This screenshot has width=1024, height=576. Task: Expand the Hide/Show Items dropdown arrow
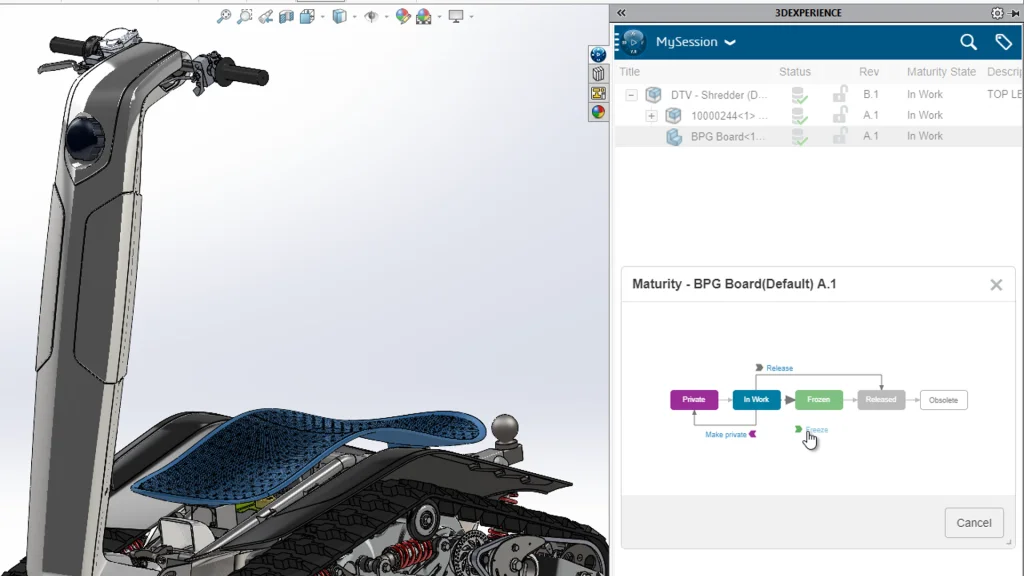[387, 17]
